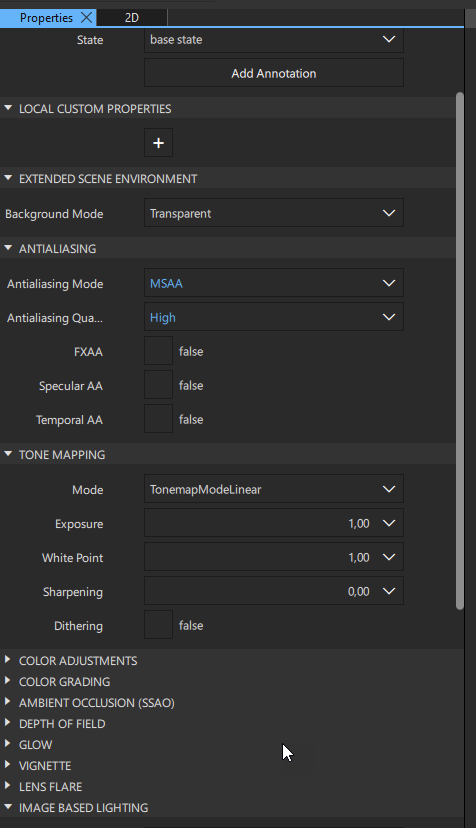The image size is (476, 828).
Task: Expand the Glow section arrow
Action: click(x=8, y=744)
